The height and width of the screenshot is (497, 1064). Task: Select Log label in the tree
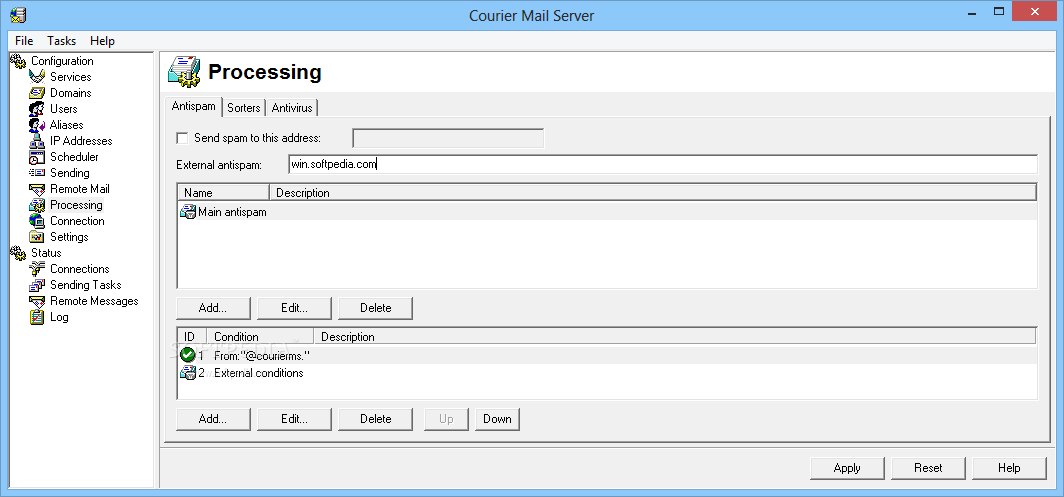(x=59, y=317)
